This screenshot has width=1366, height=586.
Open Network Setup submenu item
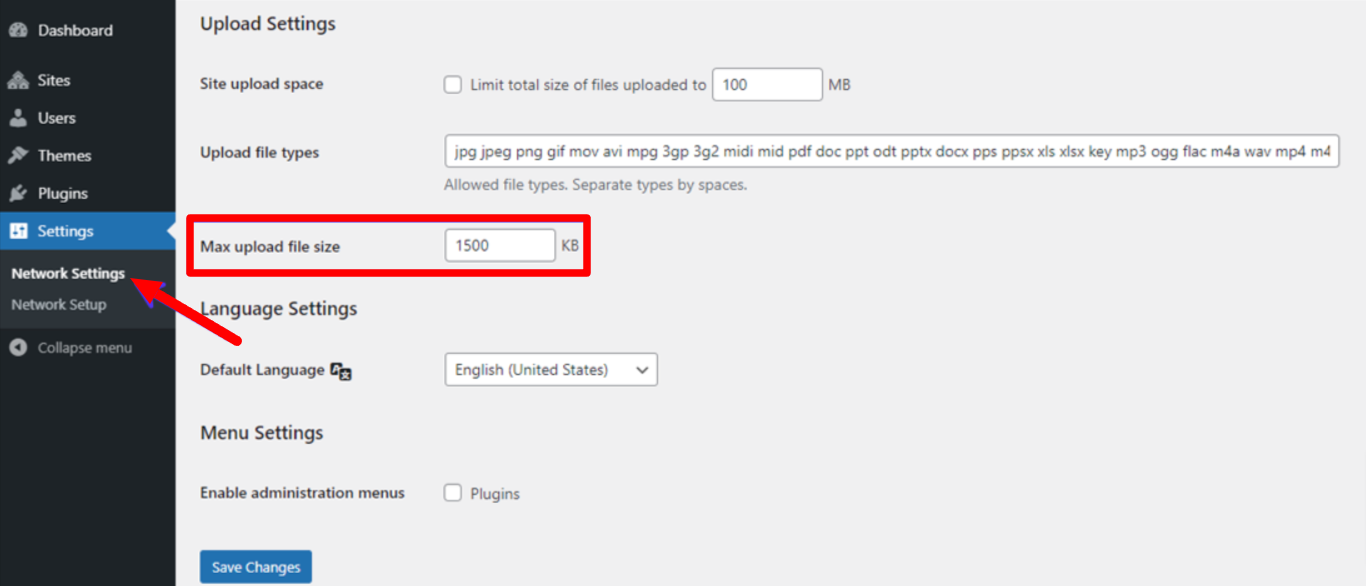pos(58,305)
